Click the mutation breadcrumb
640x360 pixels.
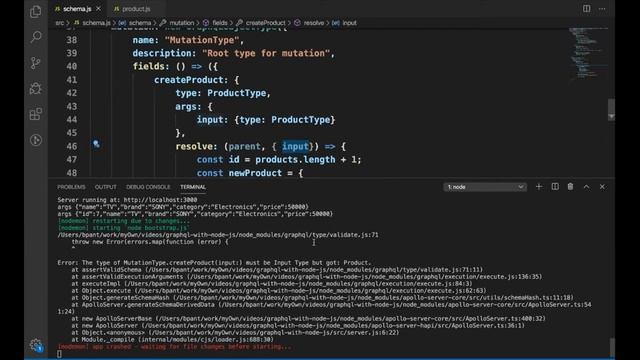click(182, 23)
